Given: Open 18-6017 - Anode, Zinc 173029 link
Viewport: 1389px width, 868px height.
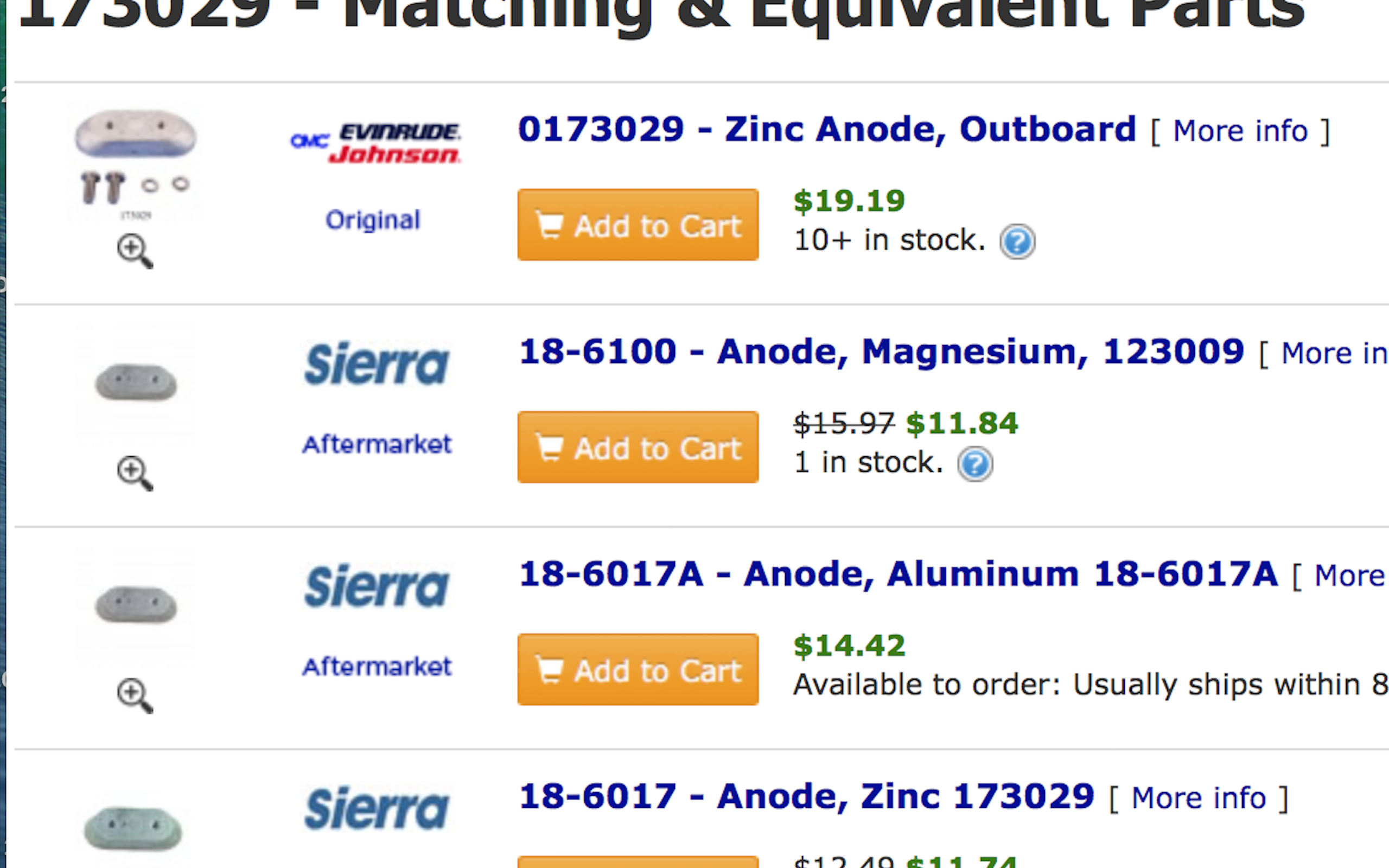Looking at the screenshot, I should click(x=806, y=796).
